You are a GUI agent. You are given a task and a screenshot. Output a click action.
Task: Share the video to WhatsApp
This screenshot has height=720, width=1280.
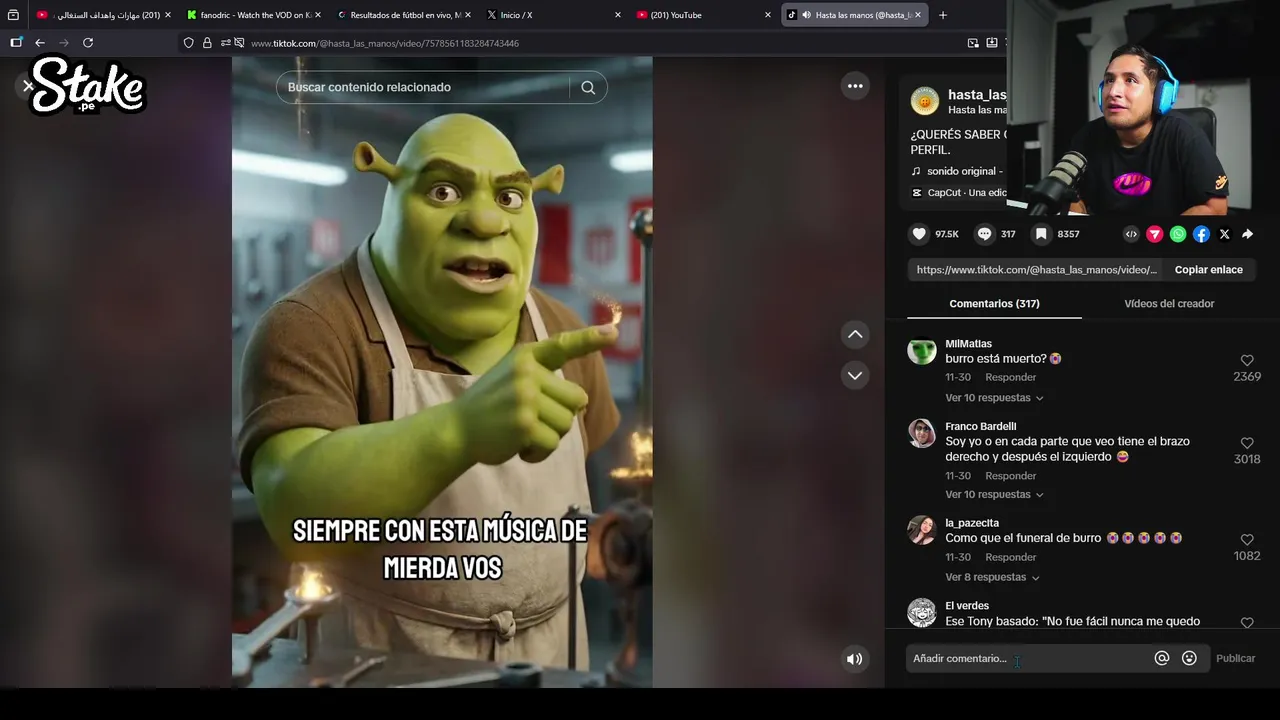tap(1178, 234)
